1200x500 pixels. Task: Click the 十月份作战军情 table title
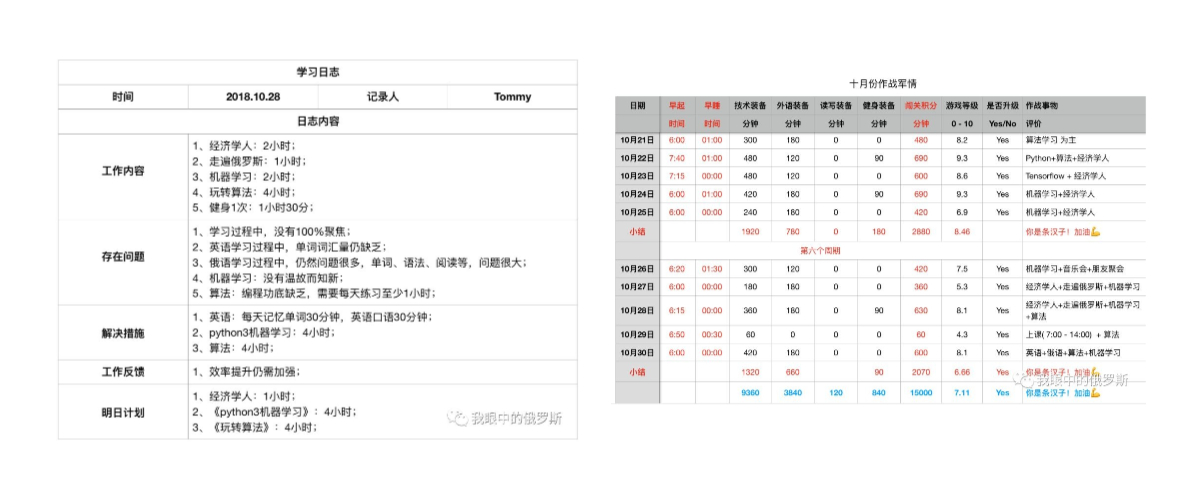[x=882, y=83]
